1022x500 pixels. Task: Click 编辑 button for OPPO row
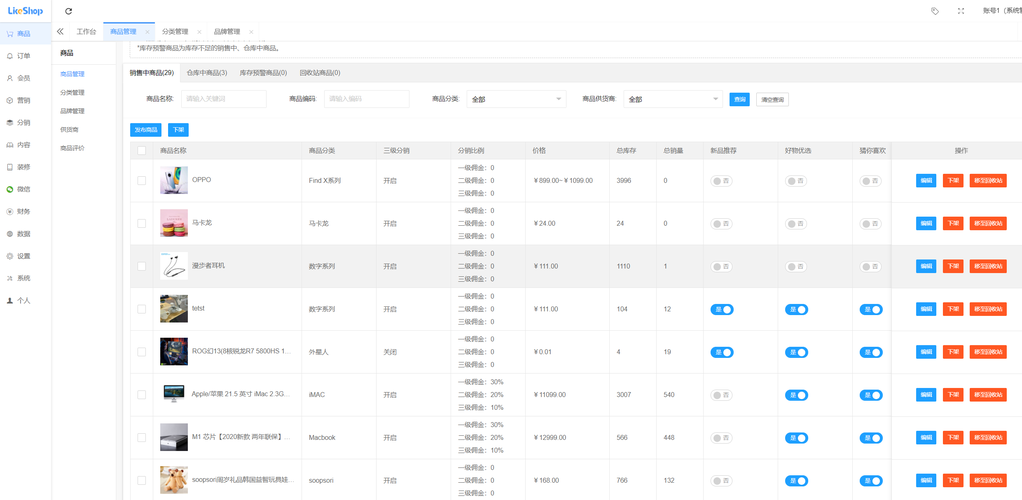[926, 181]
